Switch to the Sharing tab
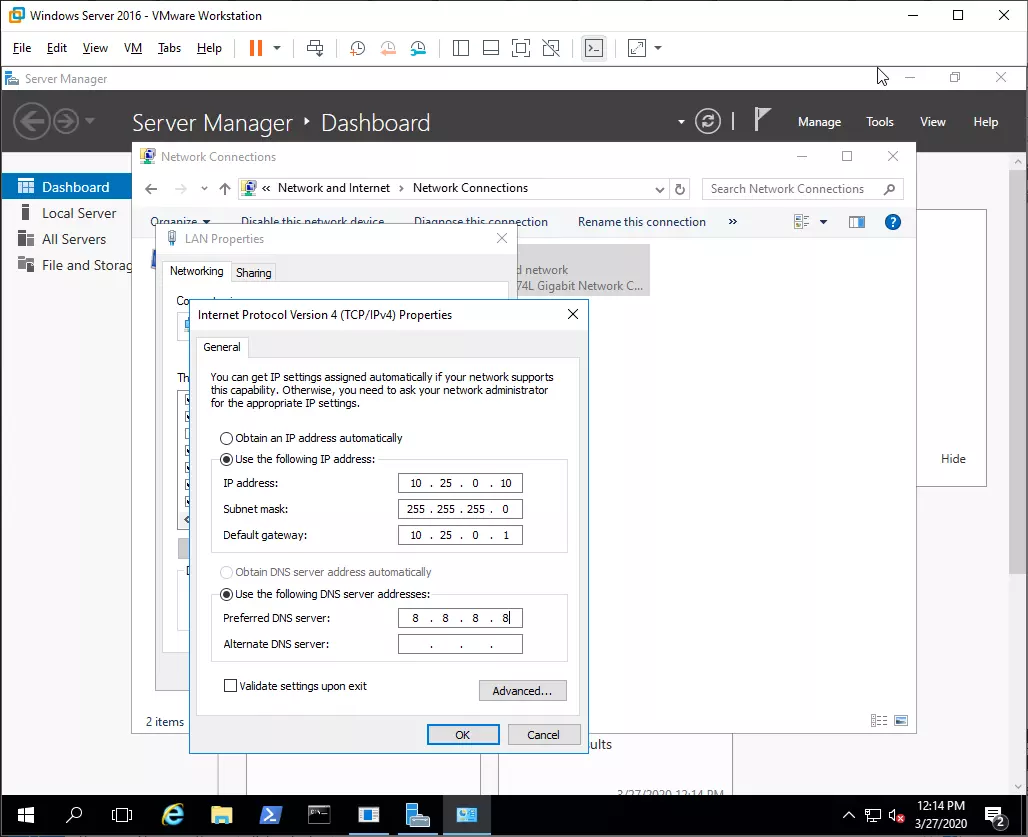Viewport: 1028px width, 837px height. 253,273
